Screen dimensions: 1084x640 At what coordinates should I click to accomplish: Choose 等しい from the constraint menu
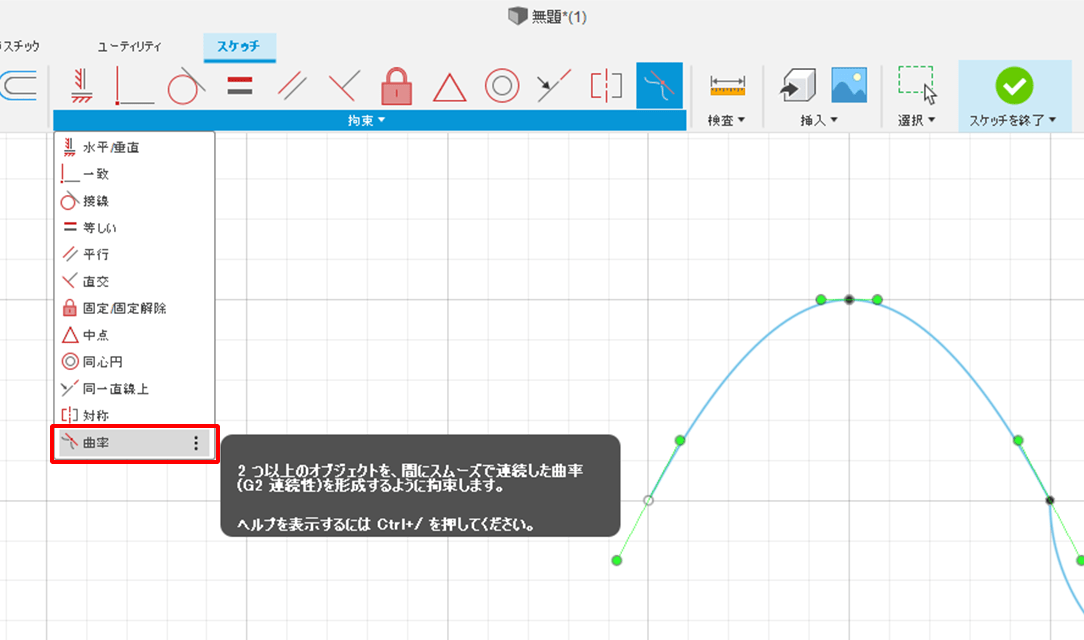(134, 227)
